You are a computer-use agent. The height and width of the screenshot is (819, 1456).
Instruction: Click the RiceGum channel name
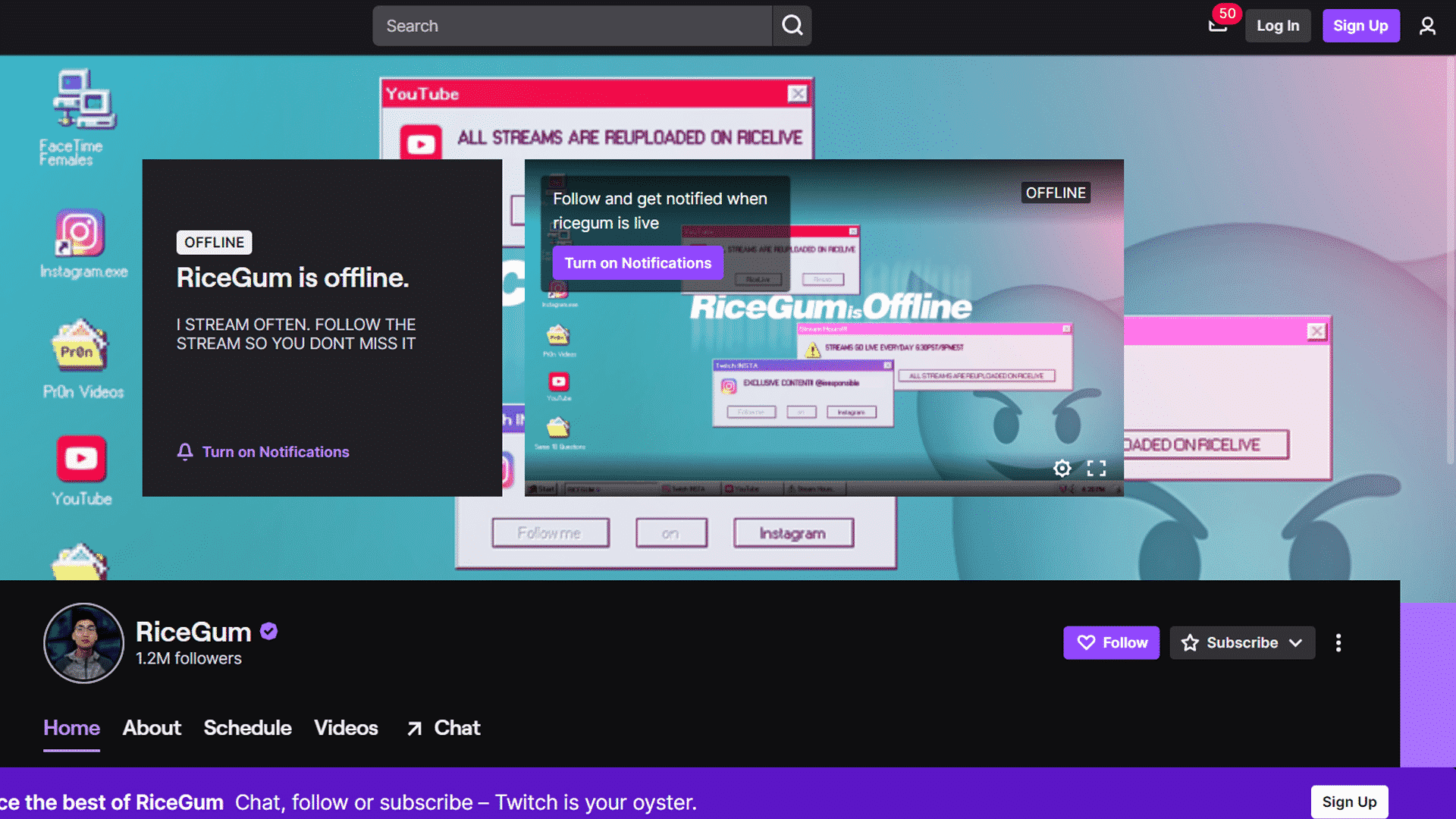(x=193, y=632)
